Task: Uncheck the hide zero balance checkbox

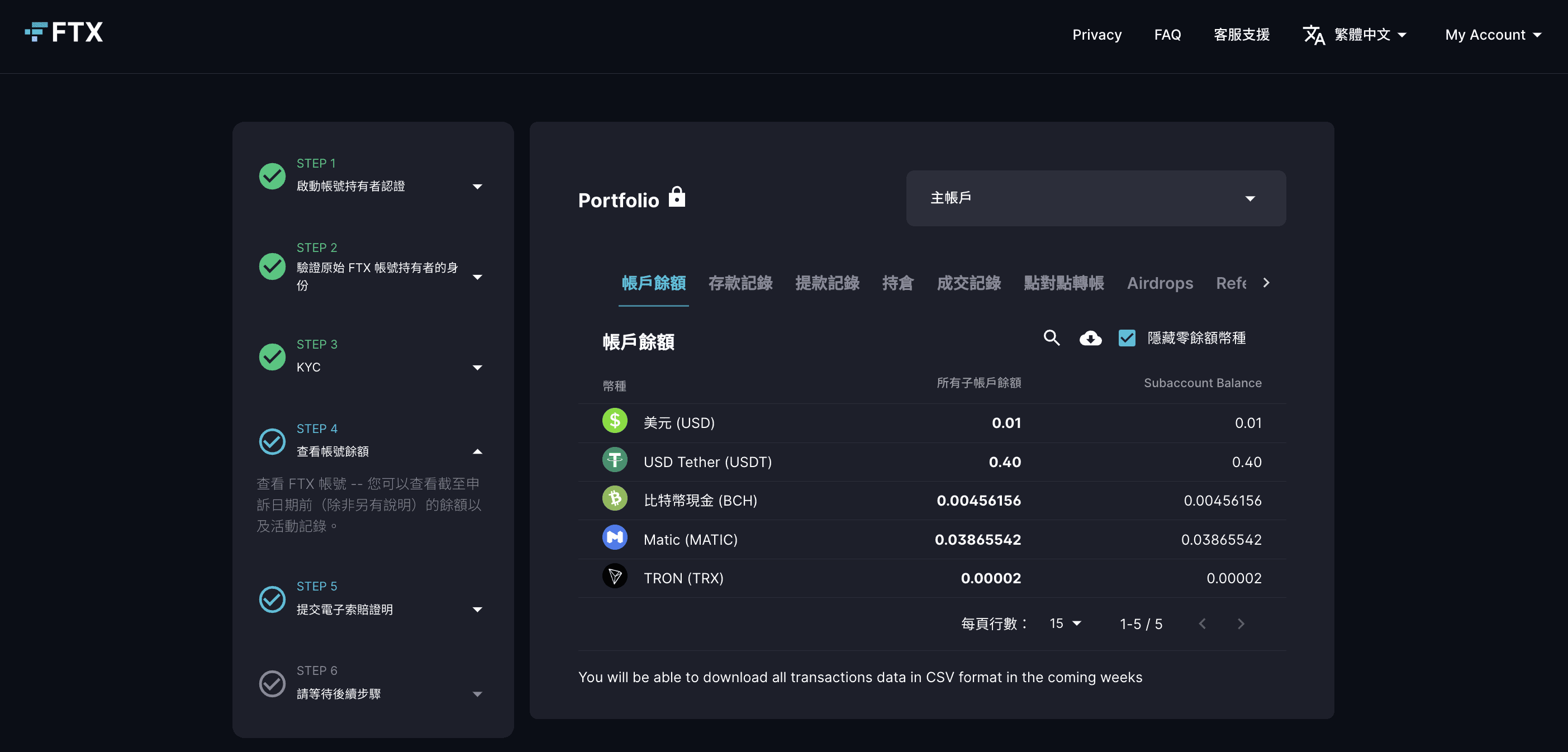Action: 1127,337
